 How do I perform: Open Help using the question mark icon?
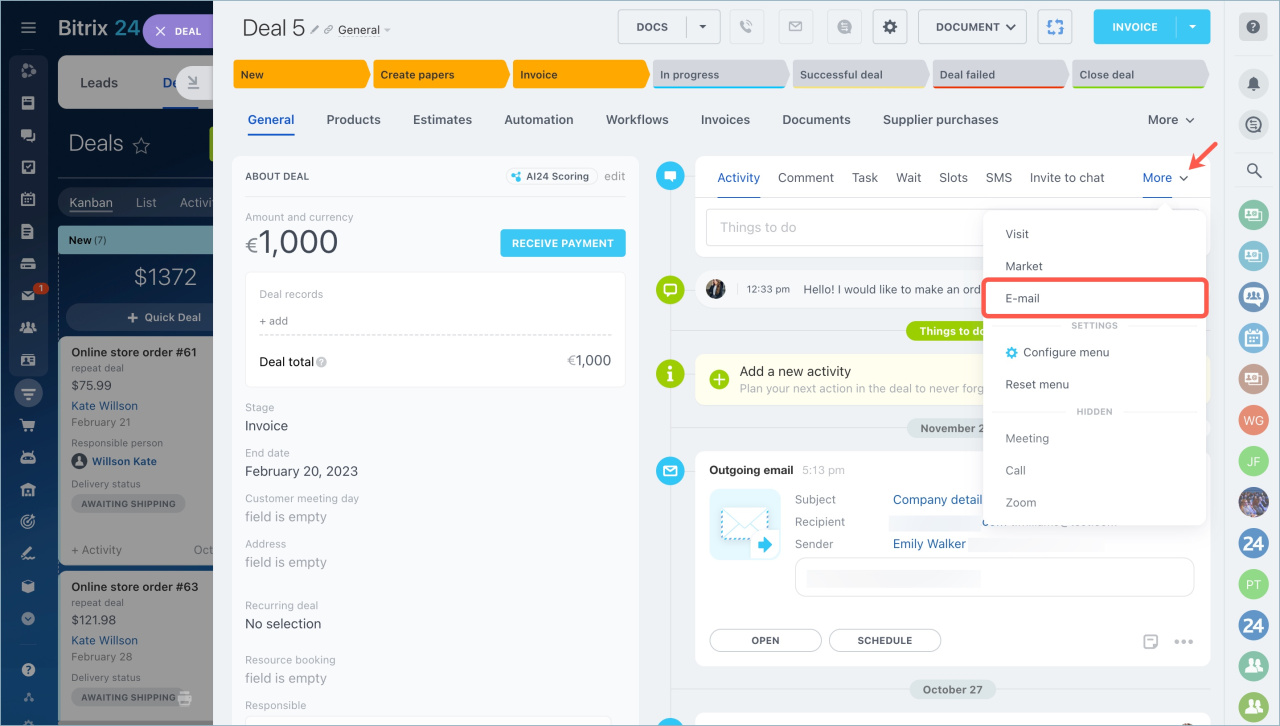point(1253,27)
